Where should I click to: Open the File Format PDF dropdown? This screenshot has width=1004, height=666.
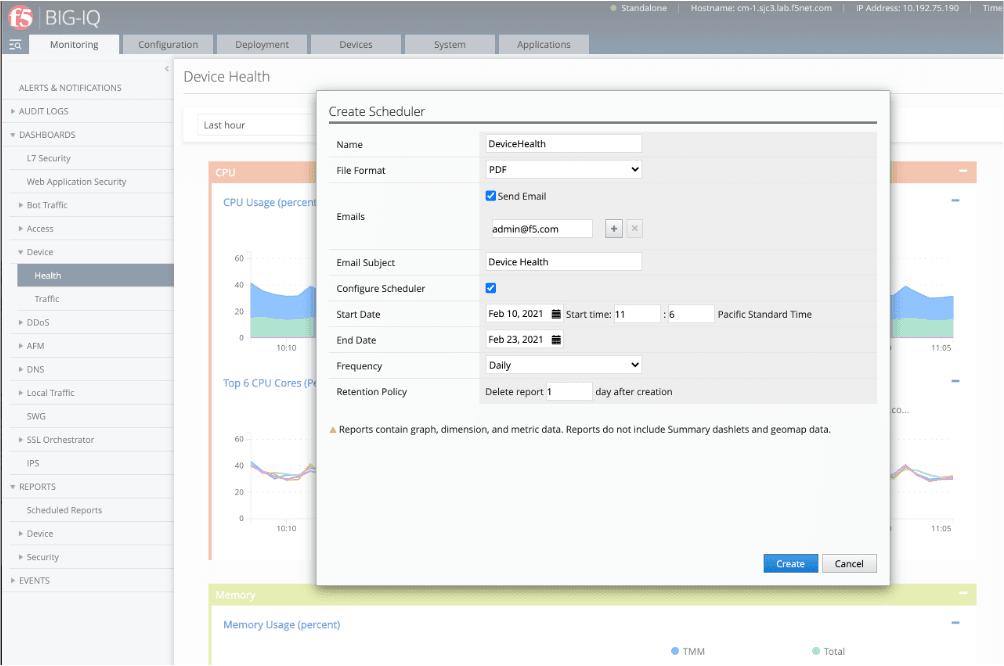click(x=563, y=170)
